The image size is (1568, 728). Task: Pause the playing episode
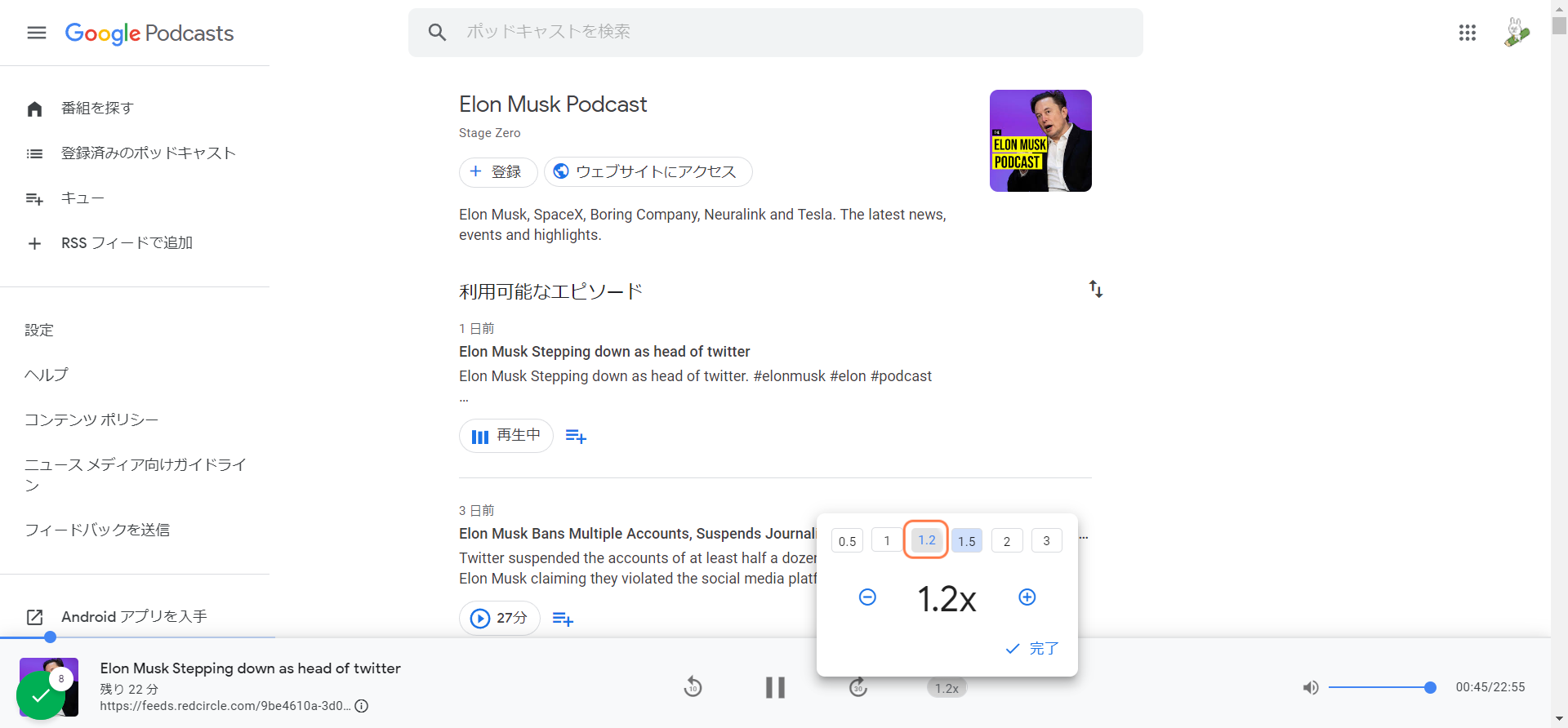775,687
